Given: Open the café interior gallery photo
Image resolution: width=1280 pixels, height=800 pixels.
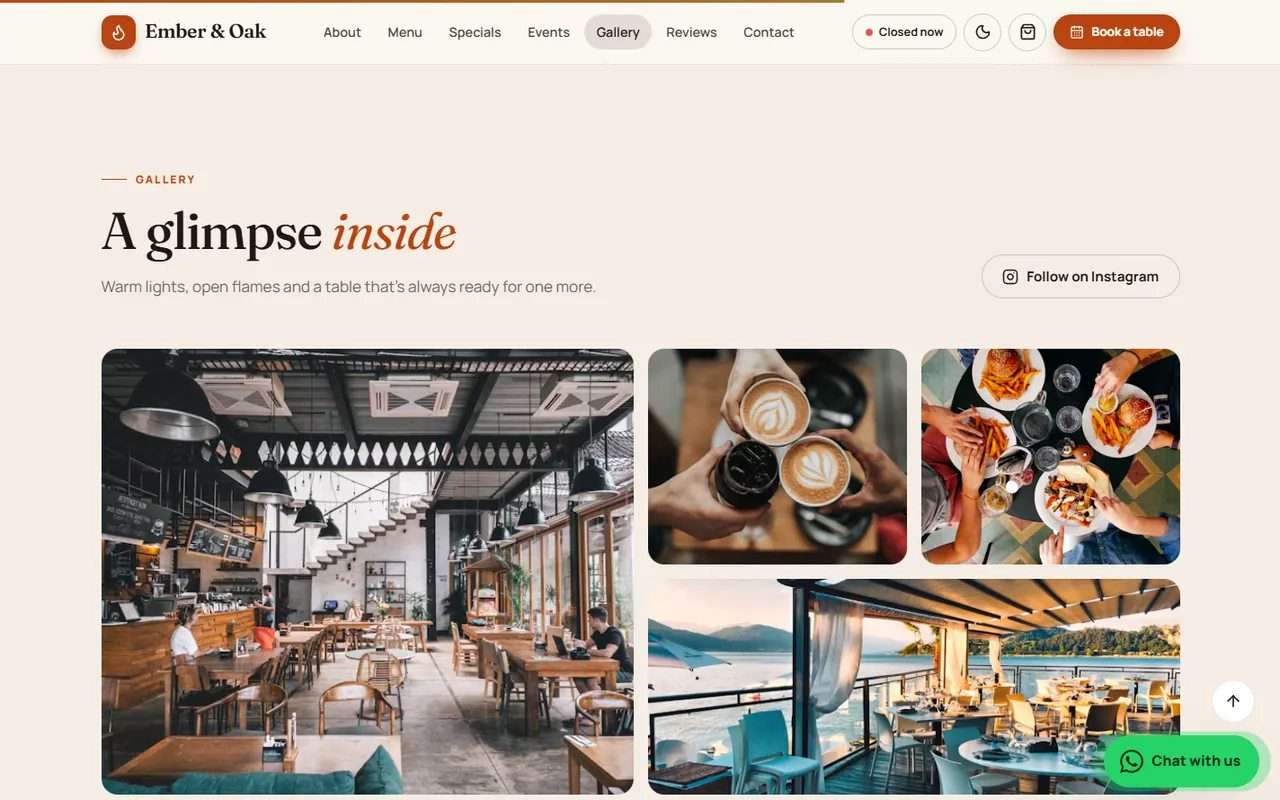Looking at the screenshot, I should pyautogui.click(x=367, y=572).
